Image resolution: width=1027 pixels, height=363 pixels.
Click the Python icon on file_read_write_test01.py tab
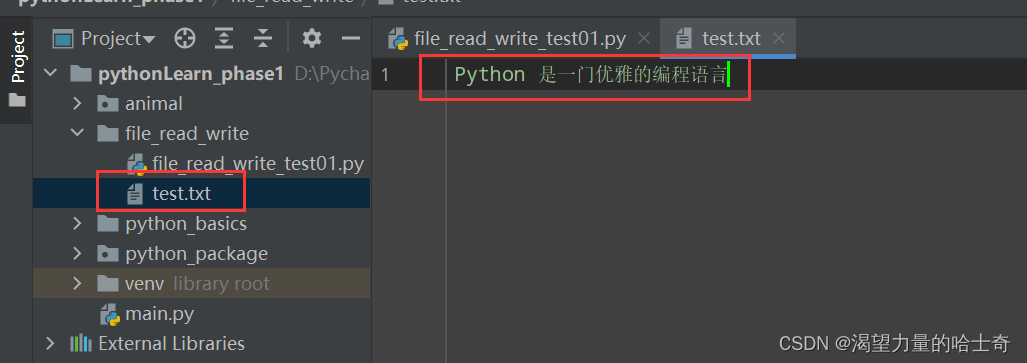[x=399, y=39]
